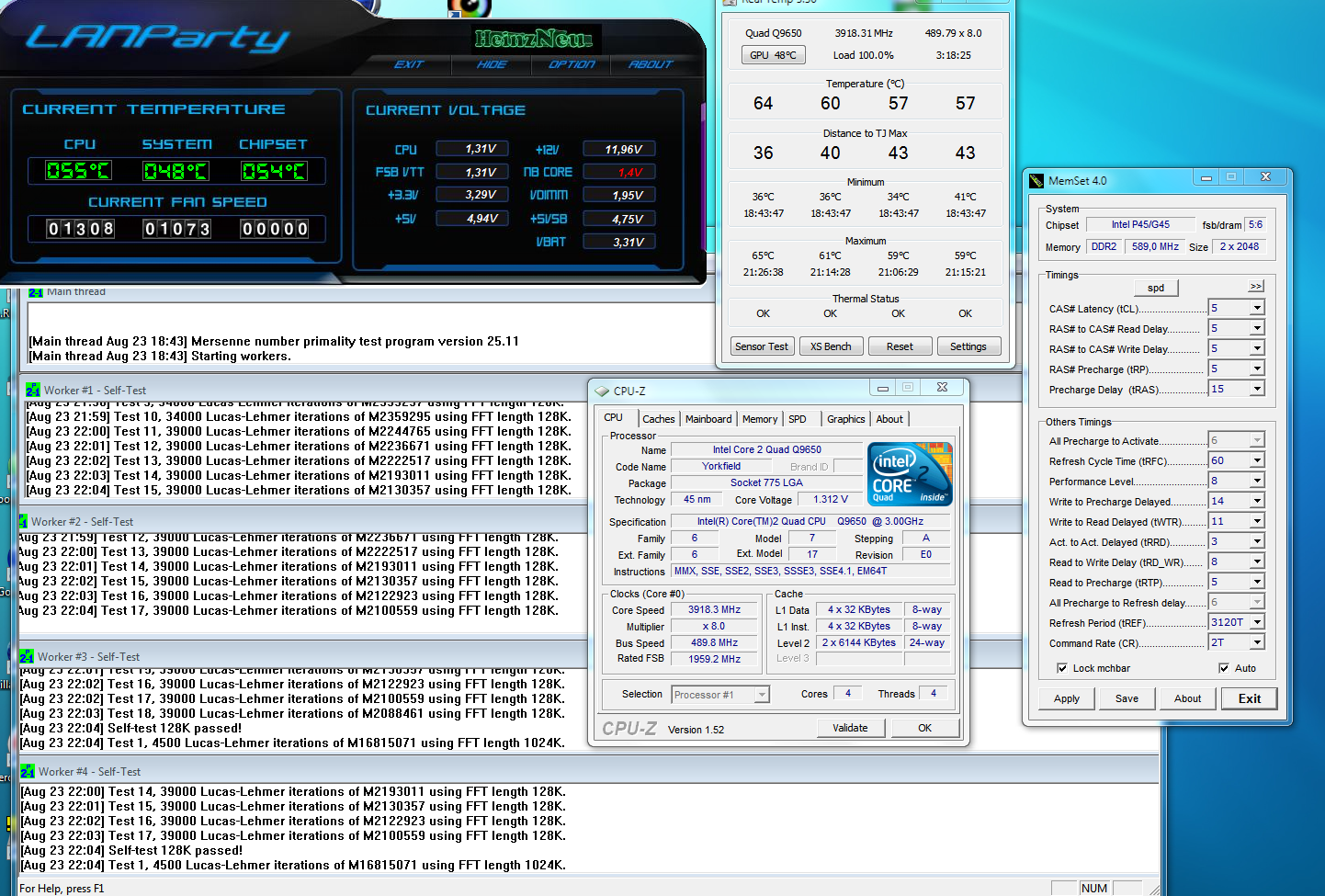1325x896 pixels.
Task: Click the Intel P45/G45 chipset field in MemSet
Action: (1140, 224)
